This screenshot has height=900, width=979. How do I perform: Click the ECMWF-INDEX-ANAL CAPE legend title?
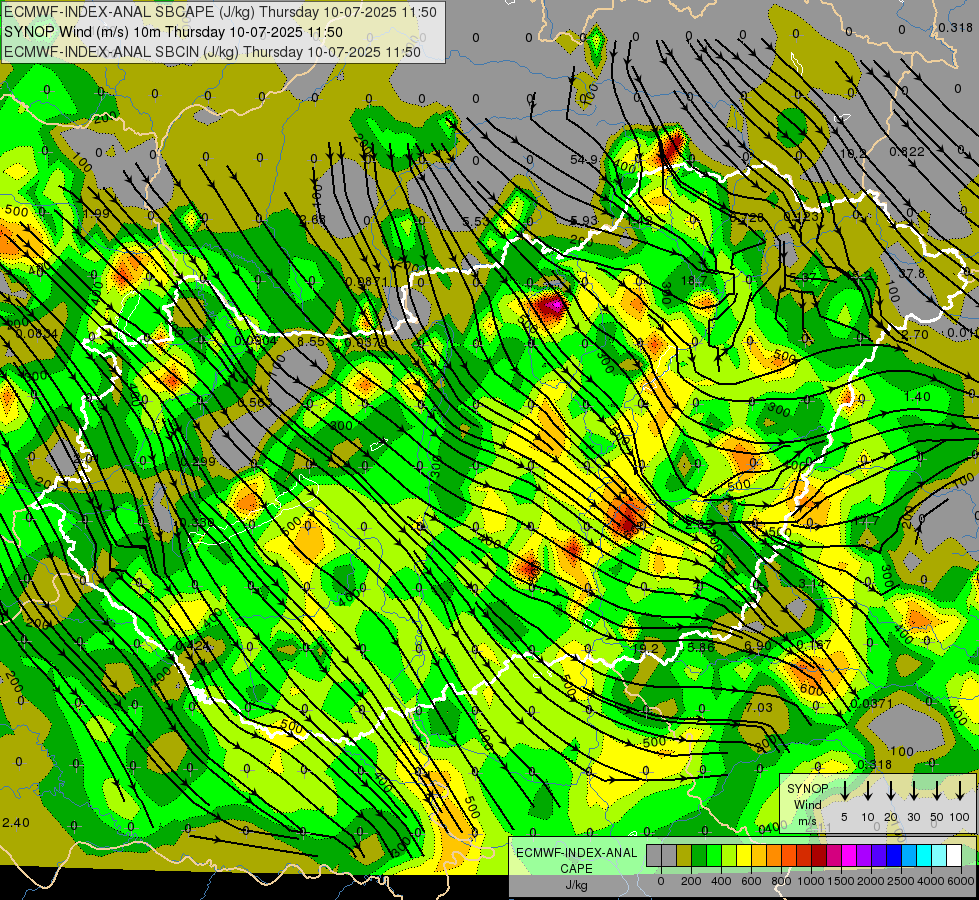click(x=576, y=861)
